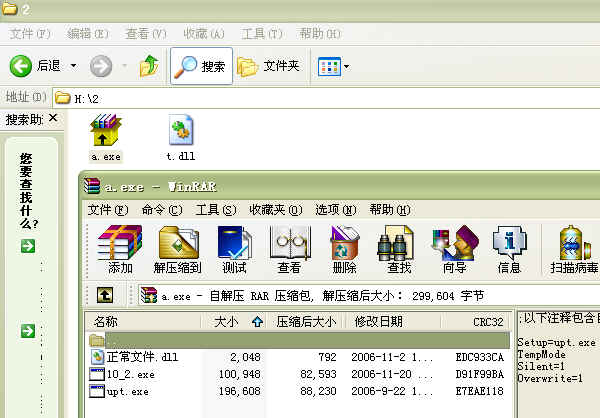Image resolution: width=600 pixels, height=418 pixels.
Task: Expand the Explorer Views dropdown arrow
Action: 347,67
